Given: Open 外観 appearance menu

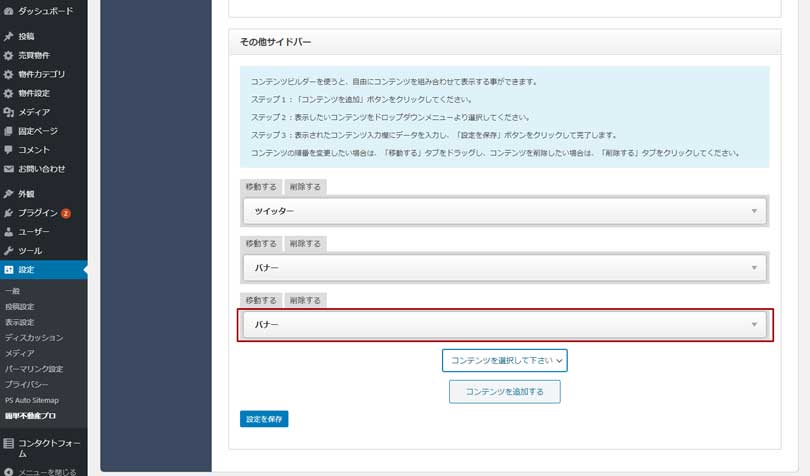Looking at the screenshot, I should pos(26,194).
